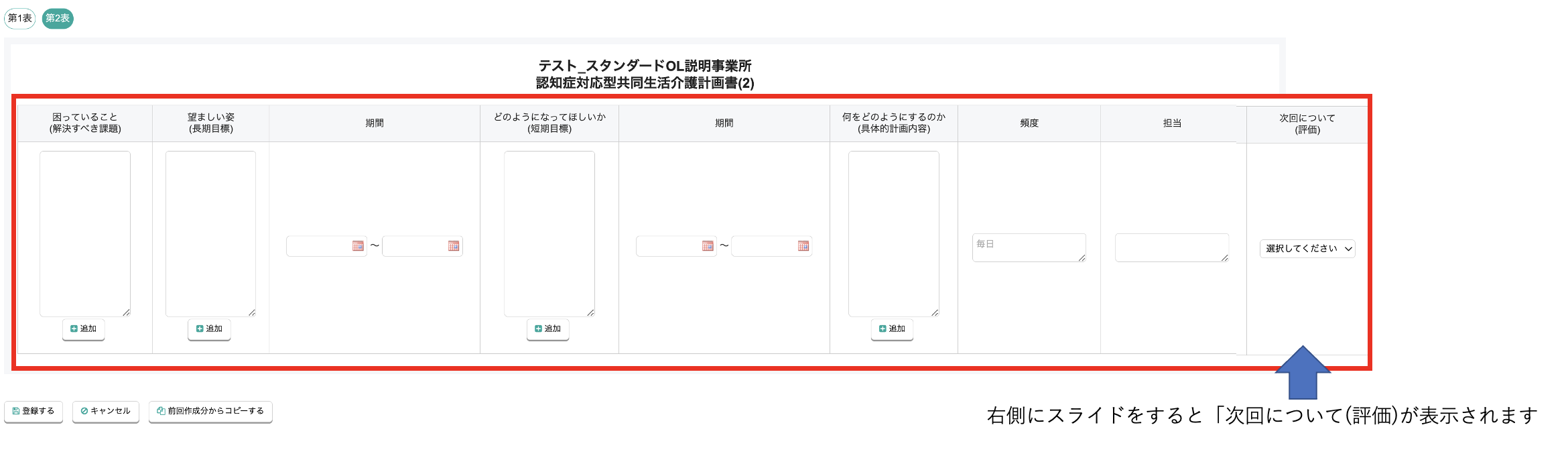This screenshot has width=1568, height=472.
Task: Focus the 困っていること text area
Action: (85, 234)
